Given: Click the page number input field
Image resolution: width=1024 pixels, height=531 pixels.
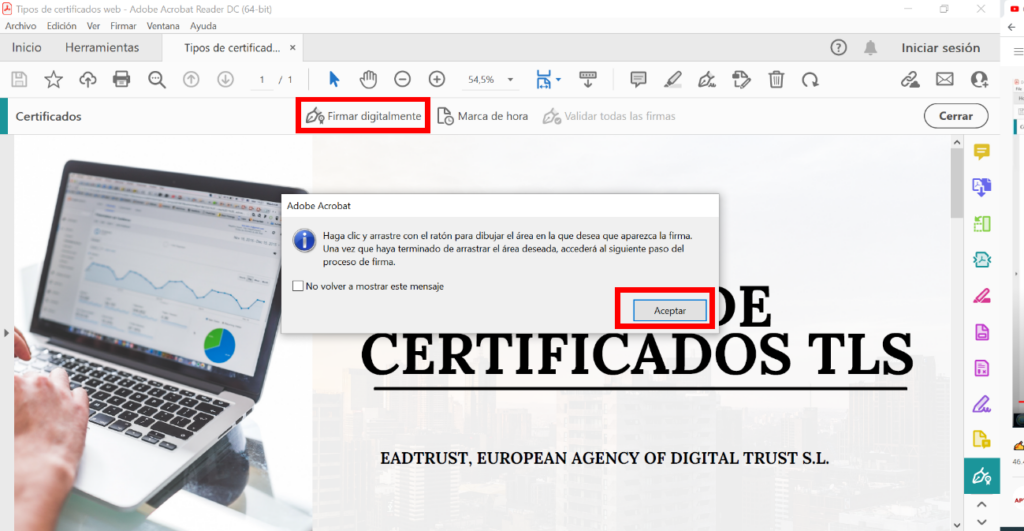Looking at the screenshot, I should click(x=262, y=80).
